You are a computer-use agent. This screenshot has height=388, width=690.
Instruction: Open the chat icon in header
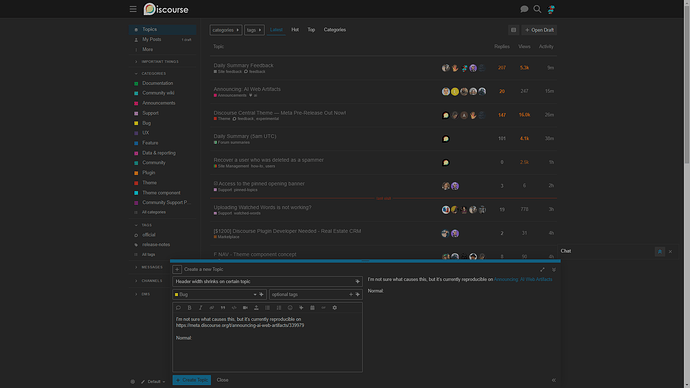click(x=524, y=9)
